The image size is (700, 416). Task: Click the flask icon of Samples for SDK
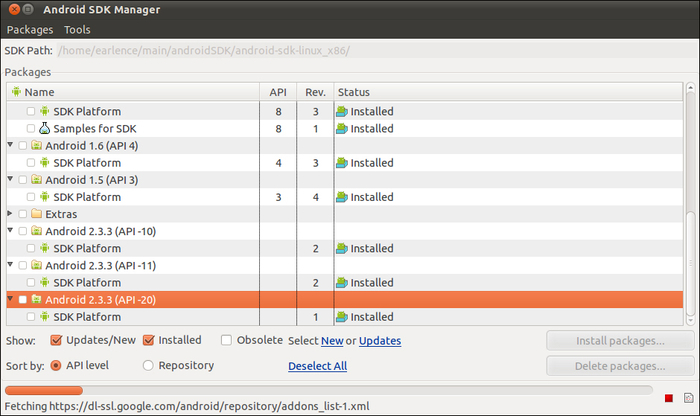click(45, 128)
